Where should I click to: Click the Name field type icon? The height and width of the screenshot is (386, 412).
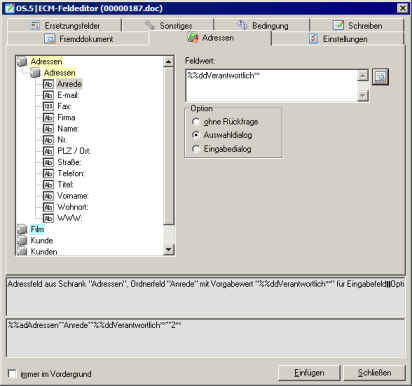tap(48, 129)
